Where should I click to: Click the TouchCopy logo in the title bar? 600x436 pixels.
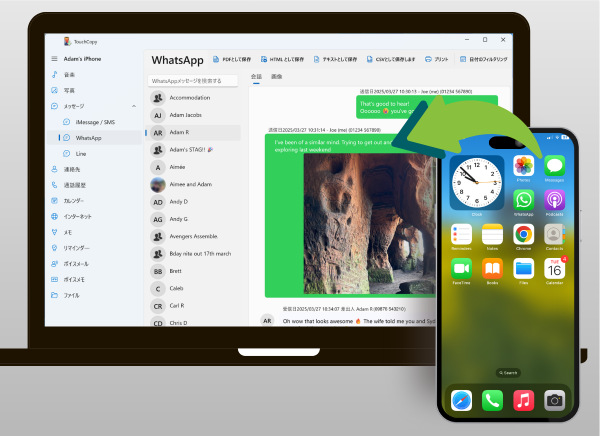pos(67,41)
